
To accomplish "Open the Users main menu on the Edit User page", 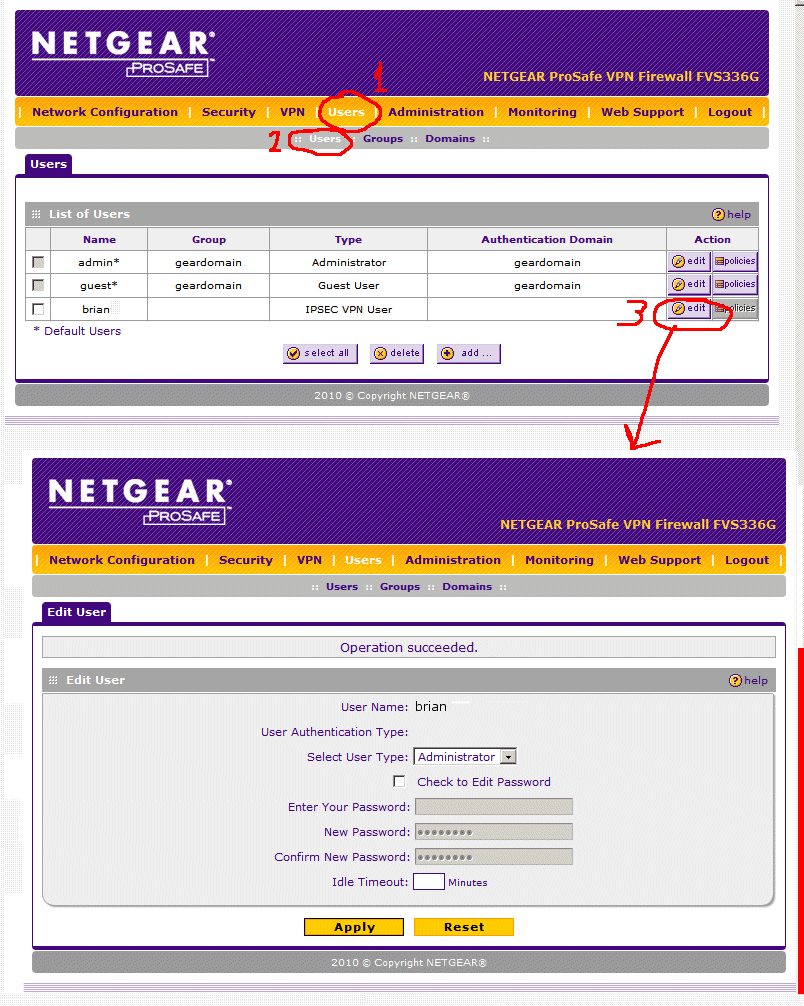I will [363, 560].
